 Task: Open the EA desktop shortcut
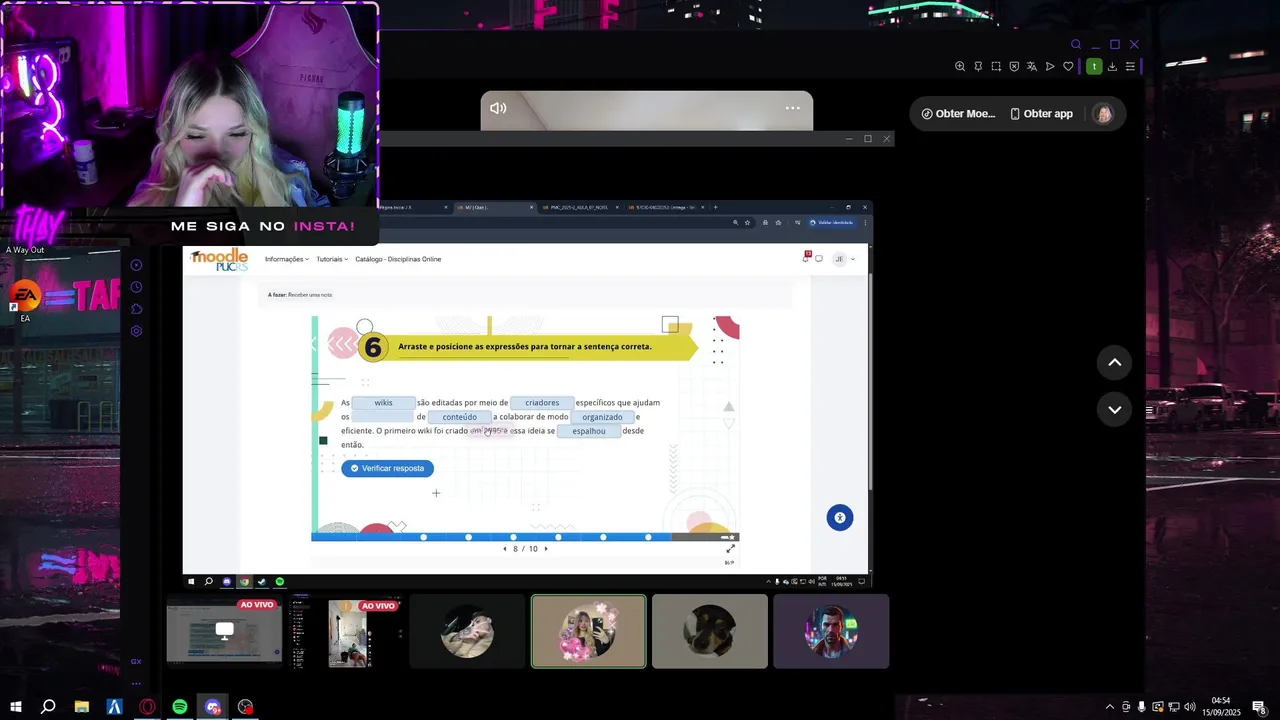[x=25, y=300]
